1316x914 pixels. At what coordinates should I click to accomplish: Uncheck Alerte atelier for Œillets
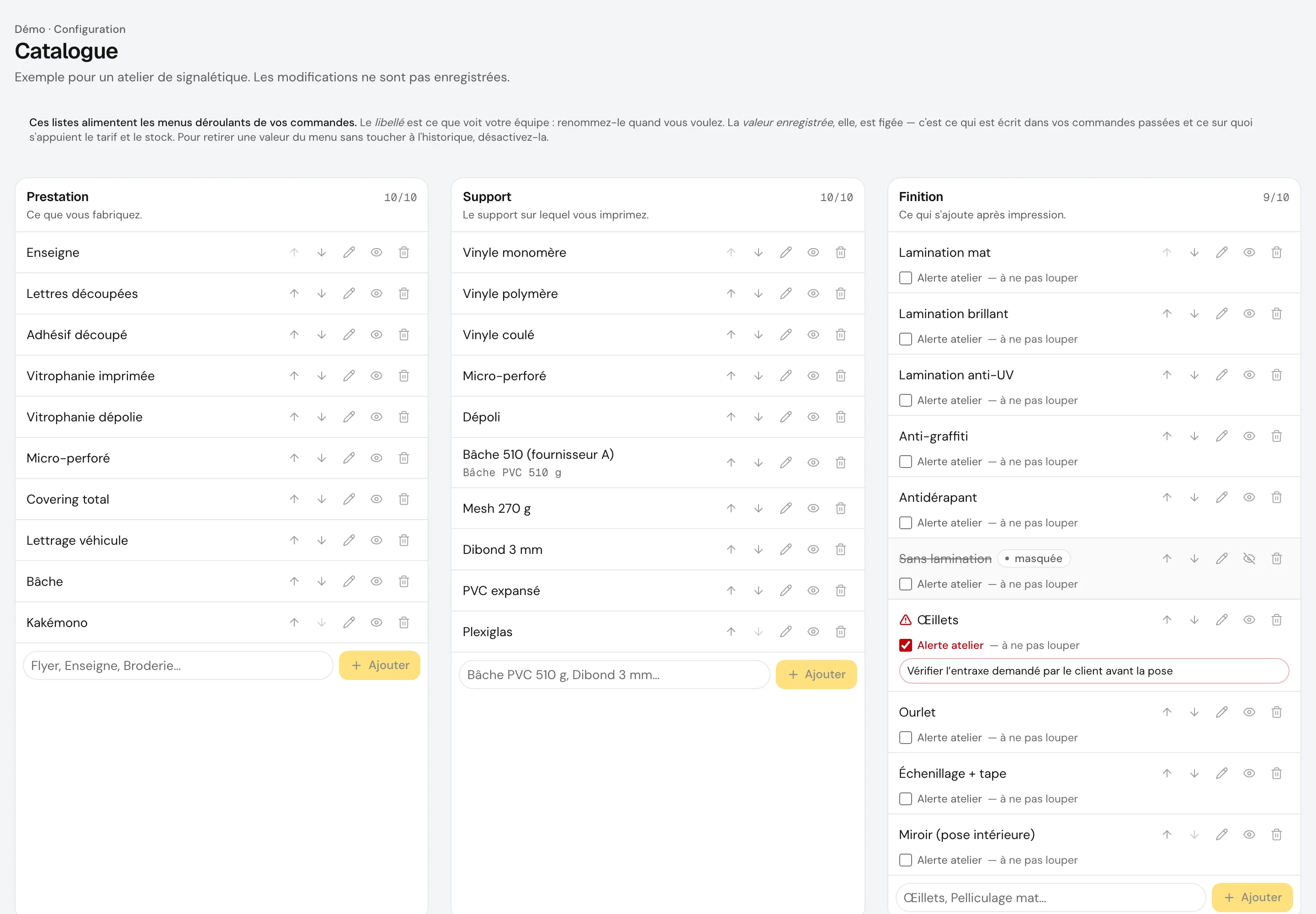coord(905,646)
